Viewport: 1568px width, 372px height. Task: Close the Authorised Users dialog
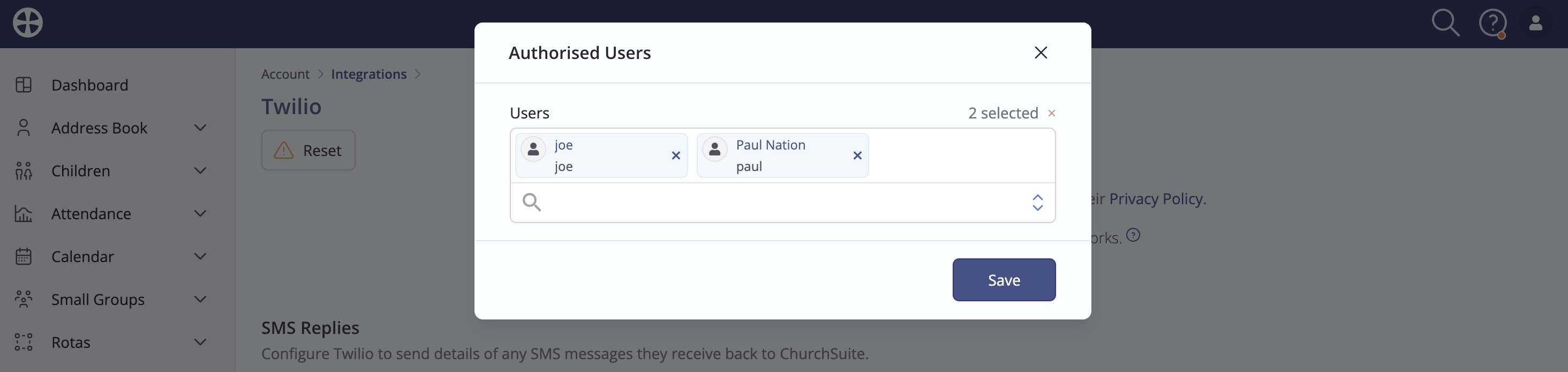[x=1041, y=53]
